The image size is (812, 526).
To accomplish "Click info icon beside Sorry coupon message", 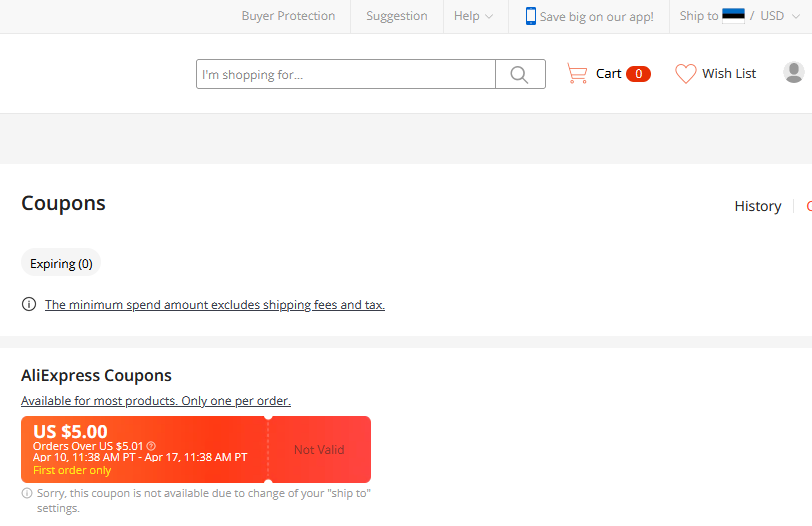I will (27, 493).
